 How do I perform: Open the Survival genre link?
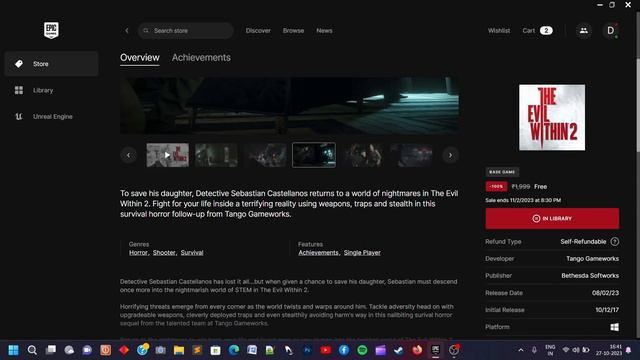[192, 253]
